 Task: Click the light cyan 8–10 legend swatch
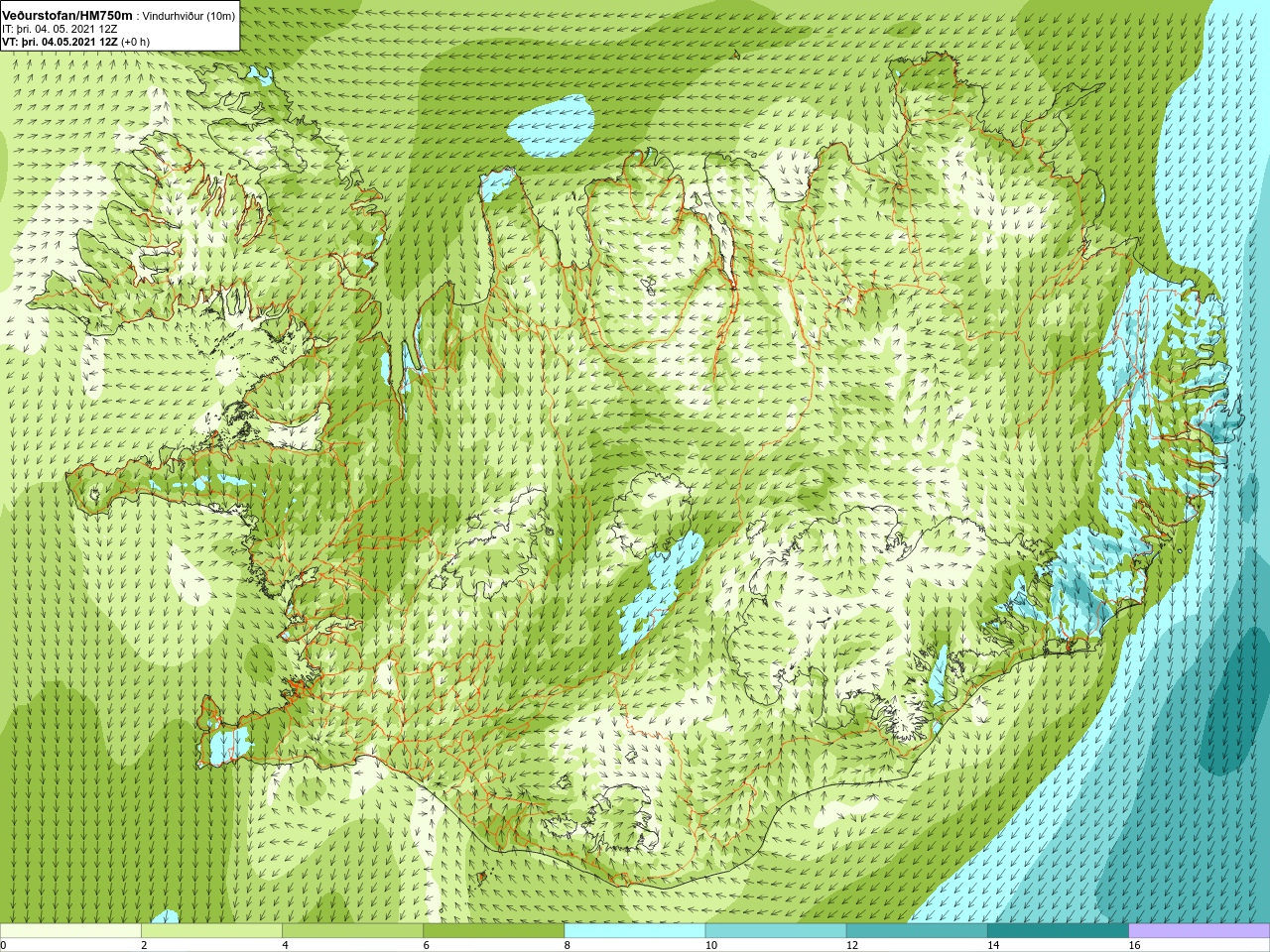635,930
